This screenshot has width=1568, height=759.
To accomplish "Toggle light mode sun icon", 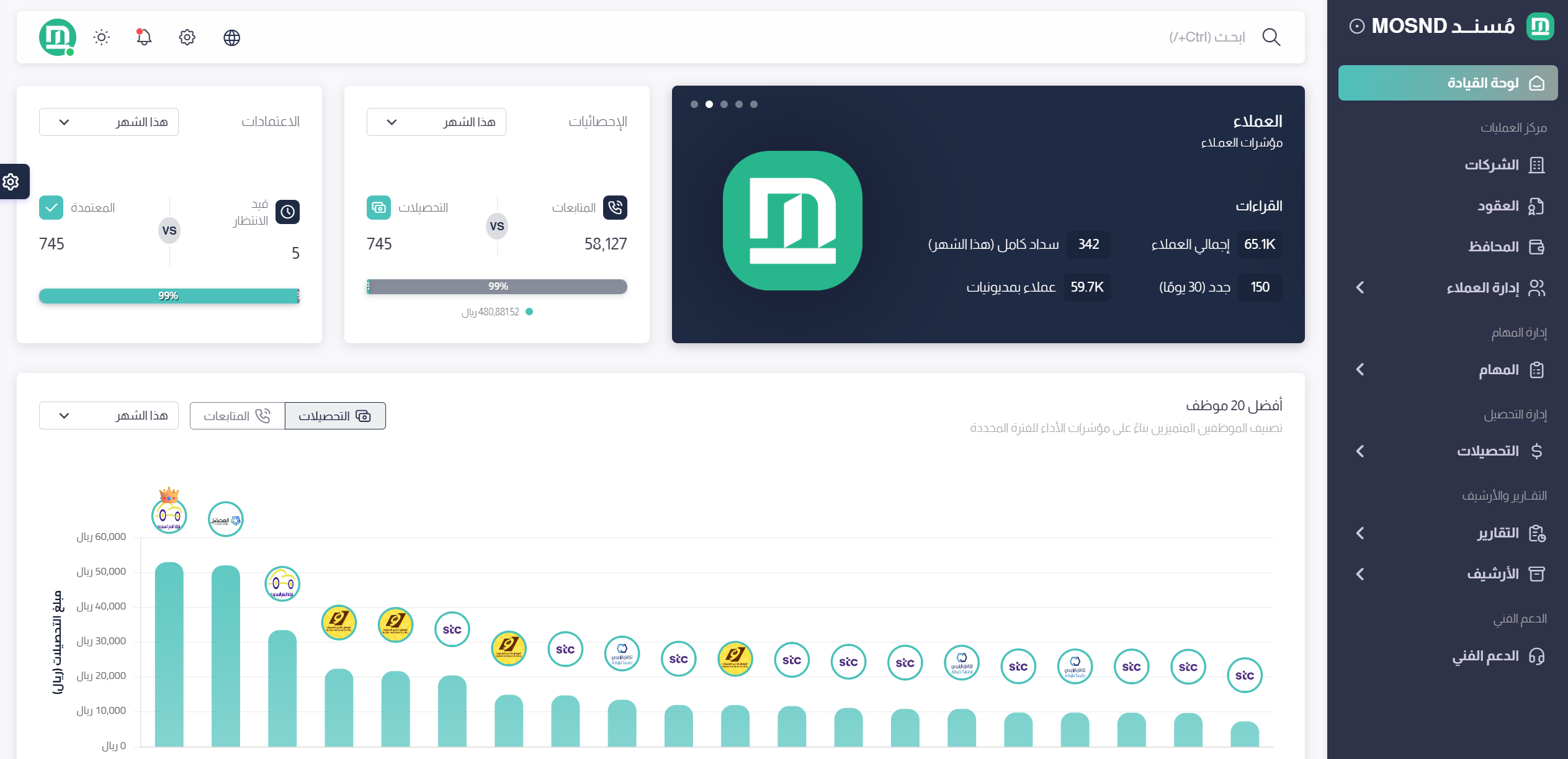I will (x=101, y=38).
